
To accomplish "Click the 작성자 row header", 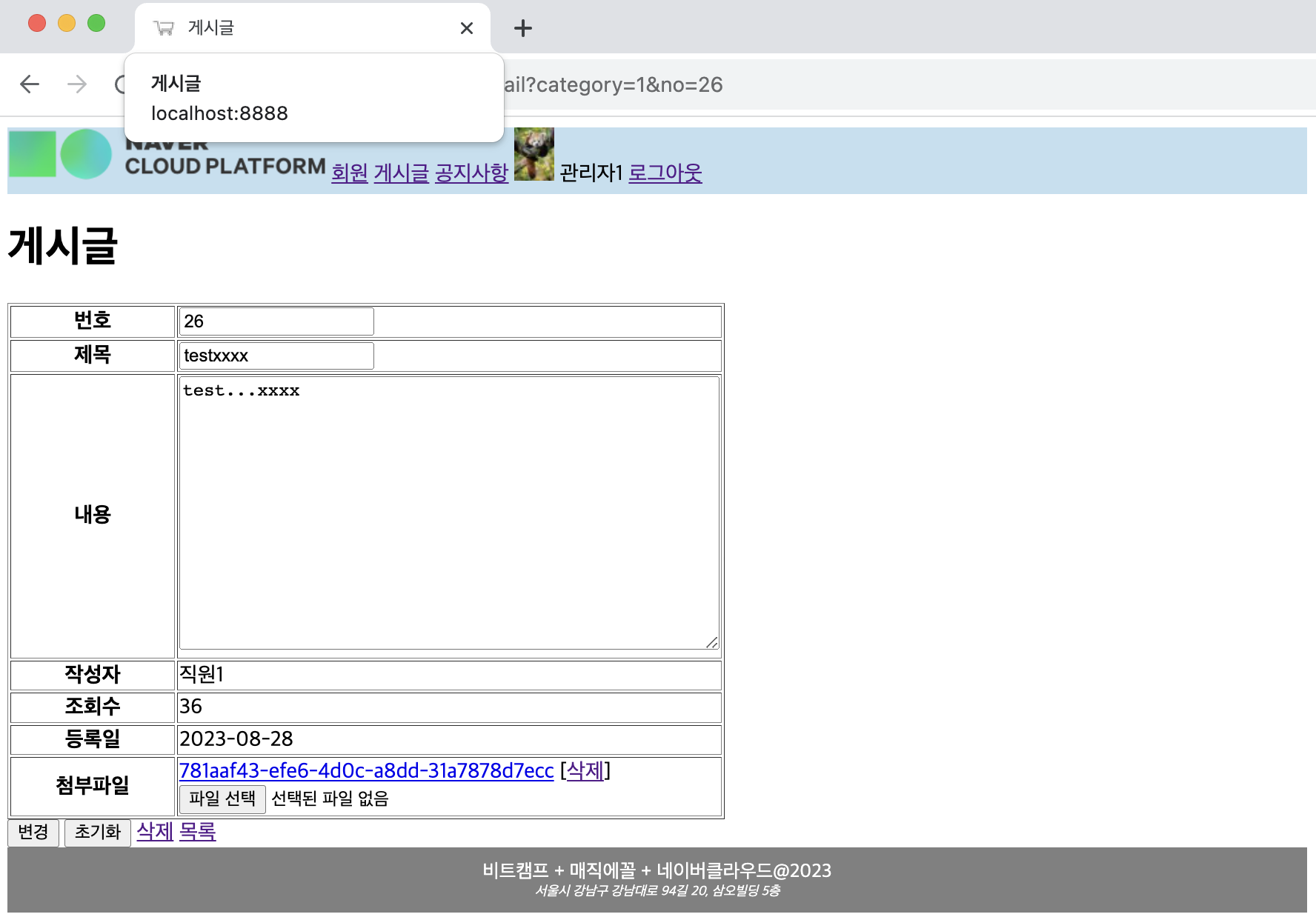I will (93, 676).
